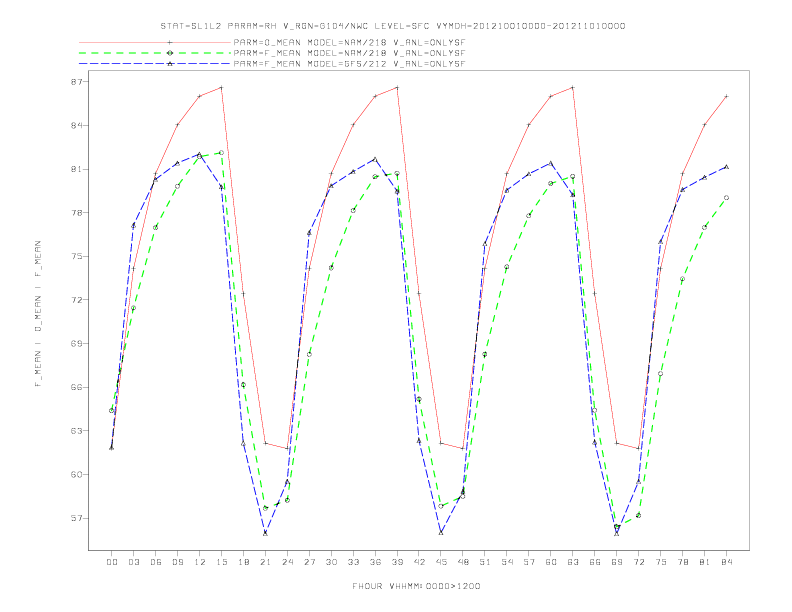The image size is (792, 612).
Task: Click y-axis tick label 75
Action: [76, 257]
